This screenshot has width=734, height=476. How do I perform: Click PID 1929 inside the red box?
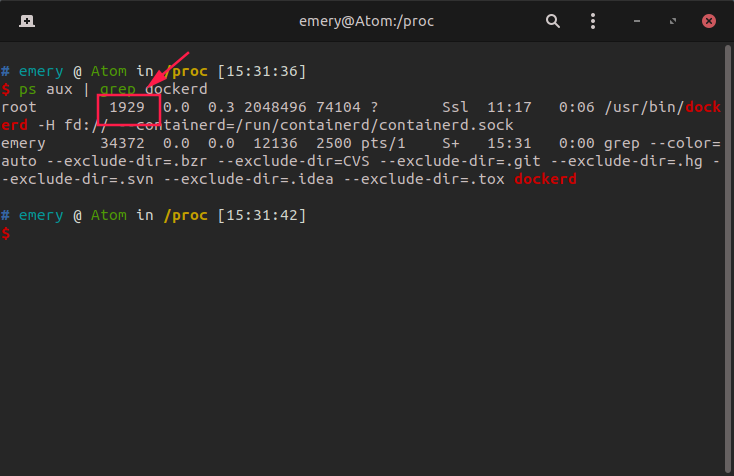127,107
